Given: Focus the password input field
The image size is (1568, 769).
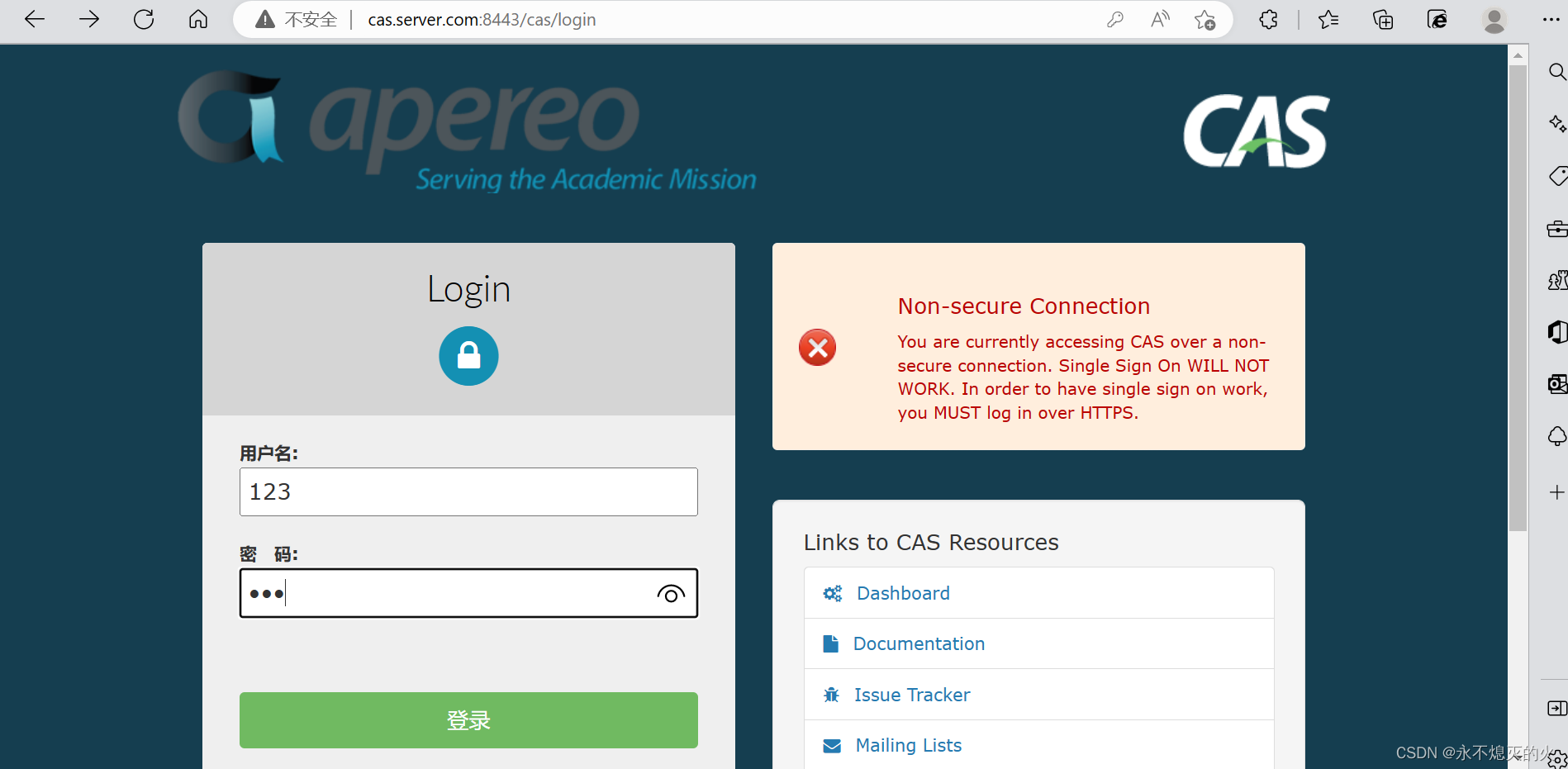Looking at the screenshot, I should tap(468, 593).
